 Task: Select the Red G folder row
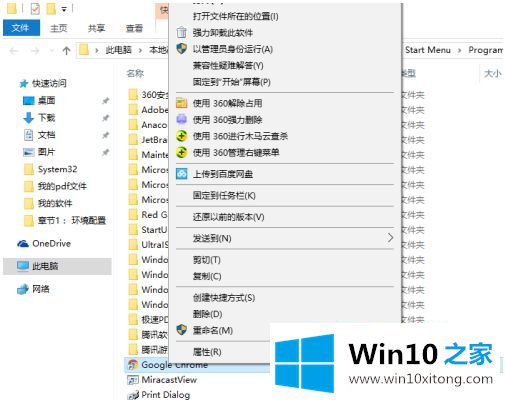148,215
